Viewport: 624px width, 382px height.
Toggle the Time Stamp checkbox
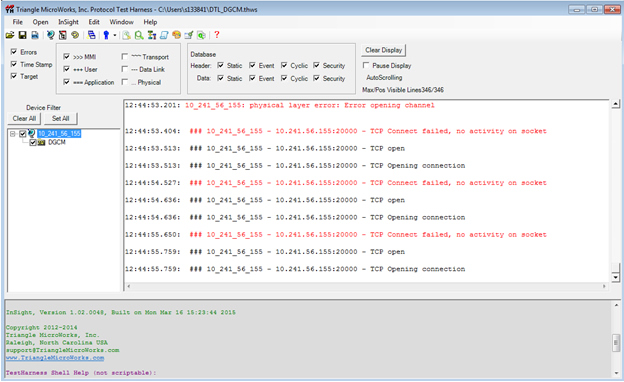point(14,64)
